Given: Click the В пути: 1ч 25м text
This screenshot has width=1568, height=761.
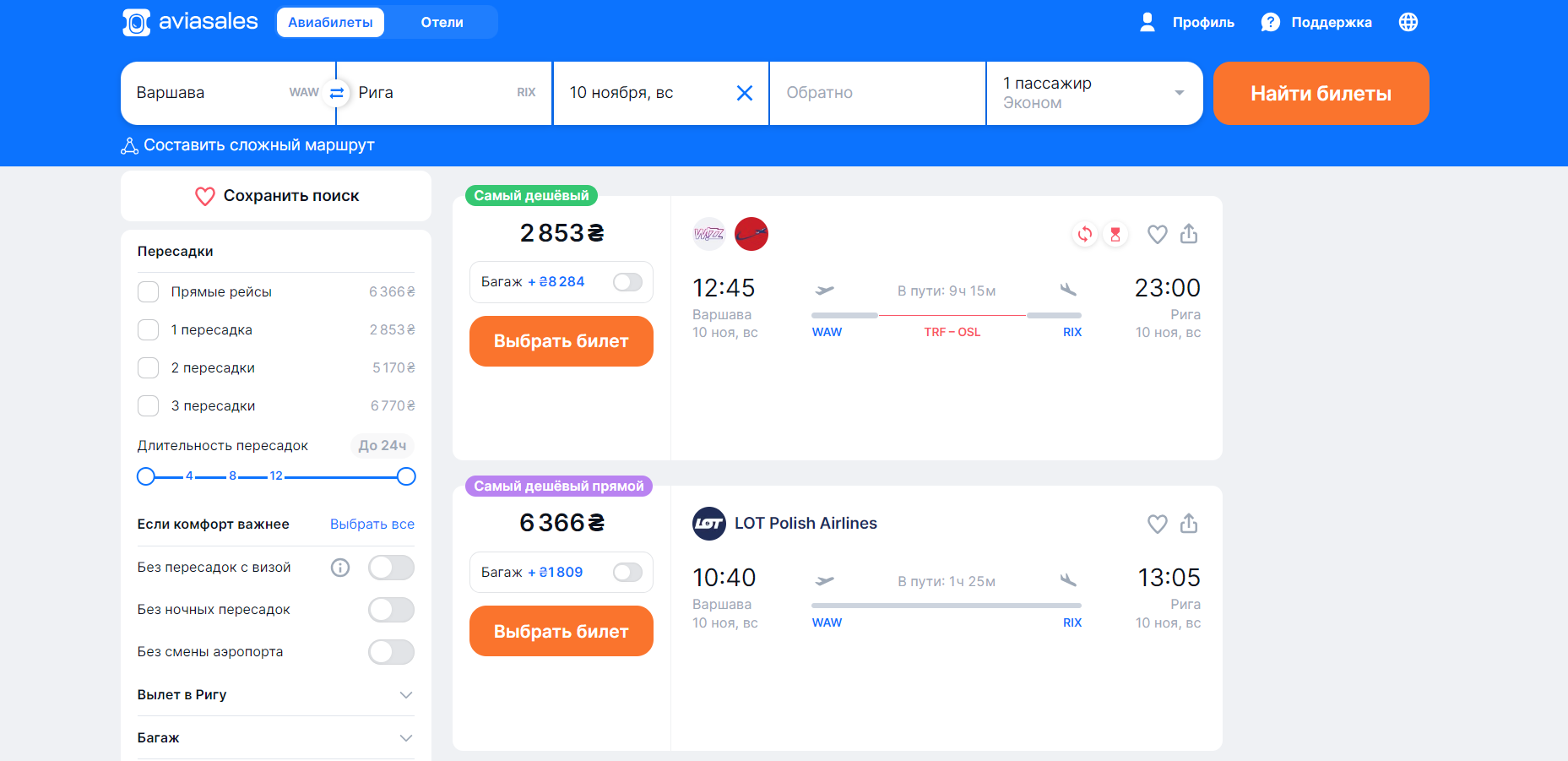Looking at the screenshot, I should [x=947, y=582].
